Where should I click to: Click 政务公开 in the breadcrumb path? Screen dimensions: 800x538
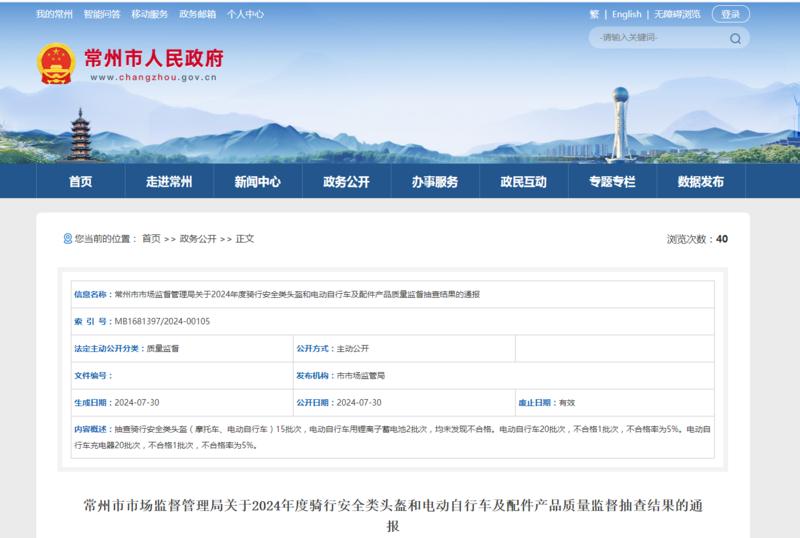(198, 238)
